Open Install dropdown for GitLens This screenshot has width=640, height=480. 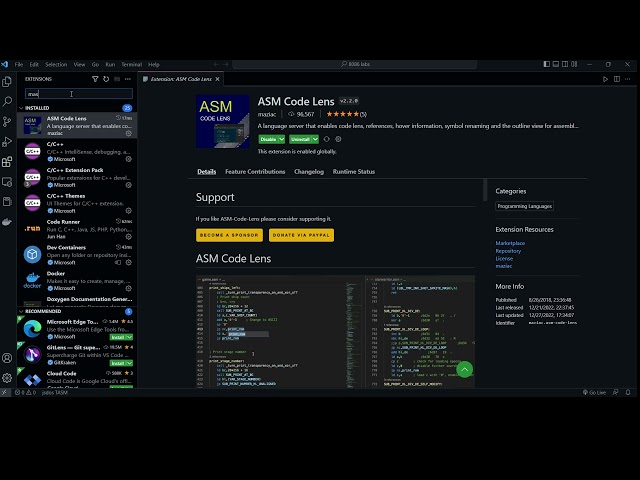coord(129,363)
